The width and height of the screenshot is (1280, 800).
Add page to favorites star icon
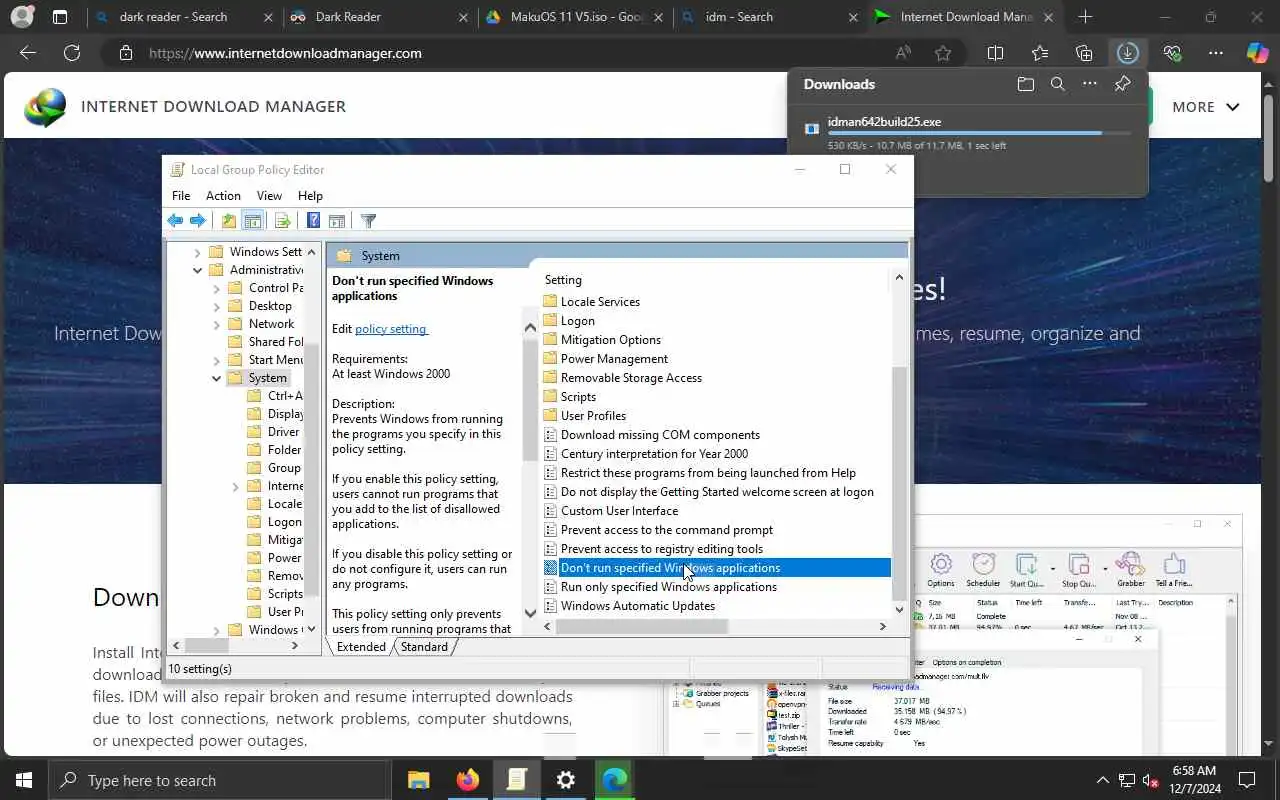click(943, 53)
